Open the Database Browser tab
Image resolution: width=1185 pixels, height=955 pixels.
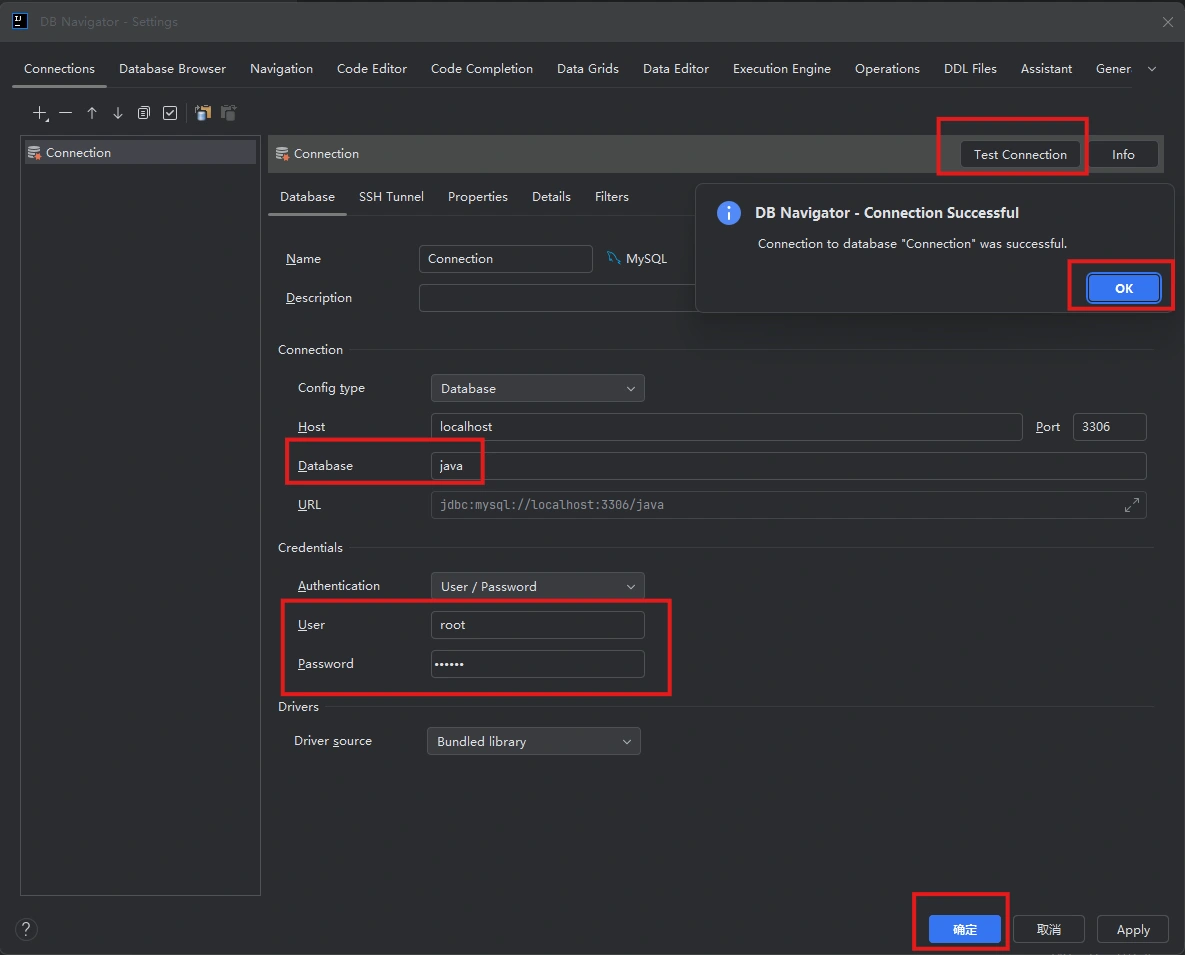(x=172, y=69)
